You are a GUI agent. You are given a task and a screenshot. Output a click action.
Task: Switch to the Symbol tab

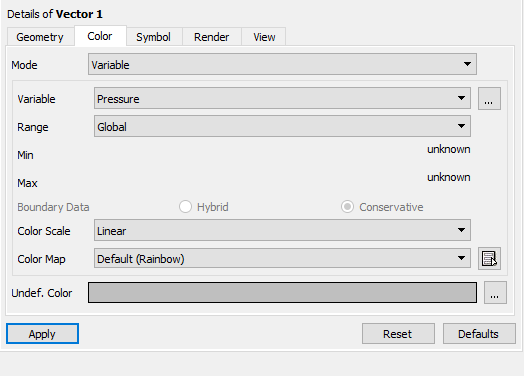154,37
